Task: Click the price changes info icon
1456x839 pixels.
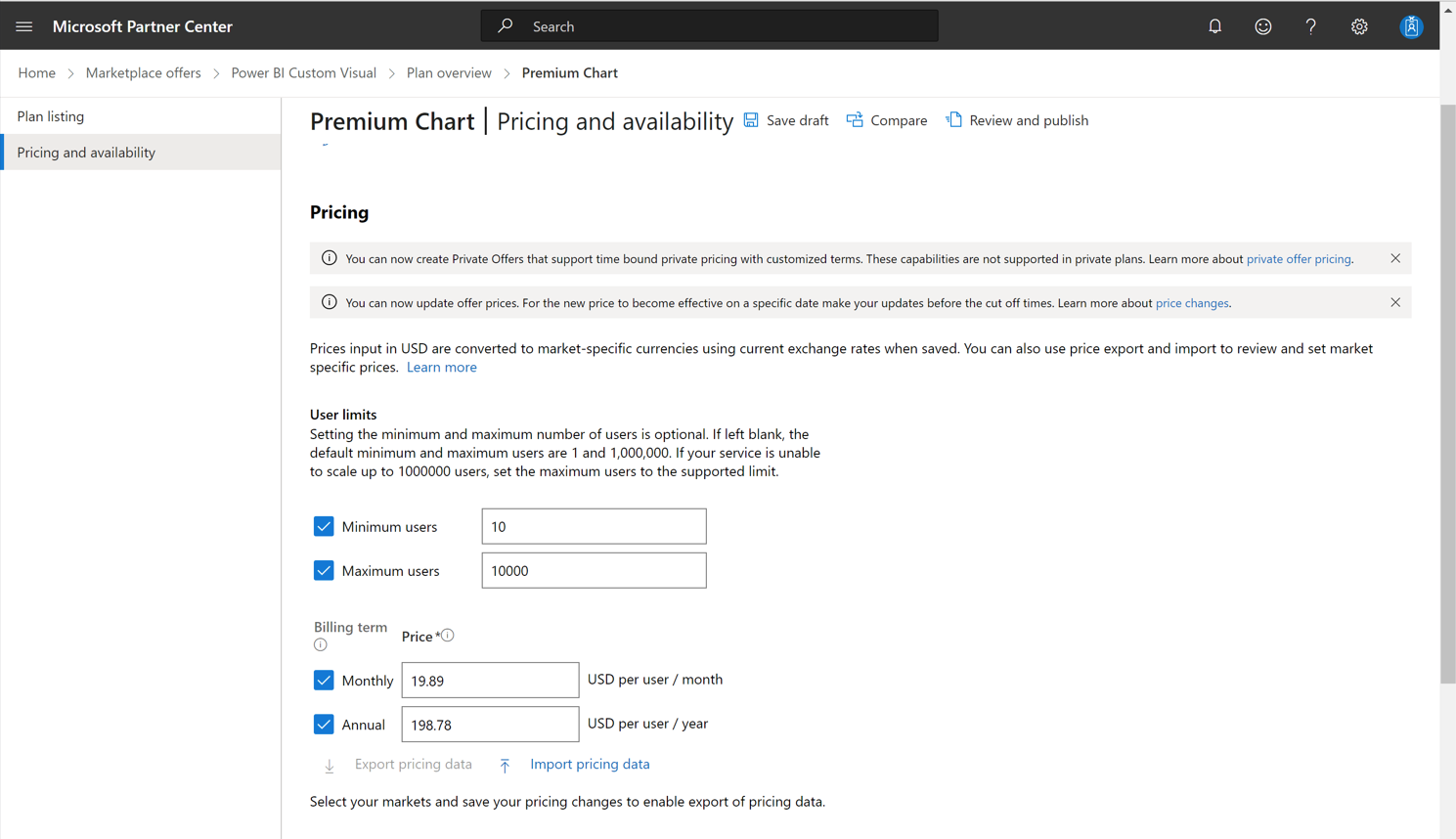Action: click(x=330, y=302)
